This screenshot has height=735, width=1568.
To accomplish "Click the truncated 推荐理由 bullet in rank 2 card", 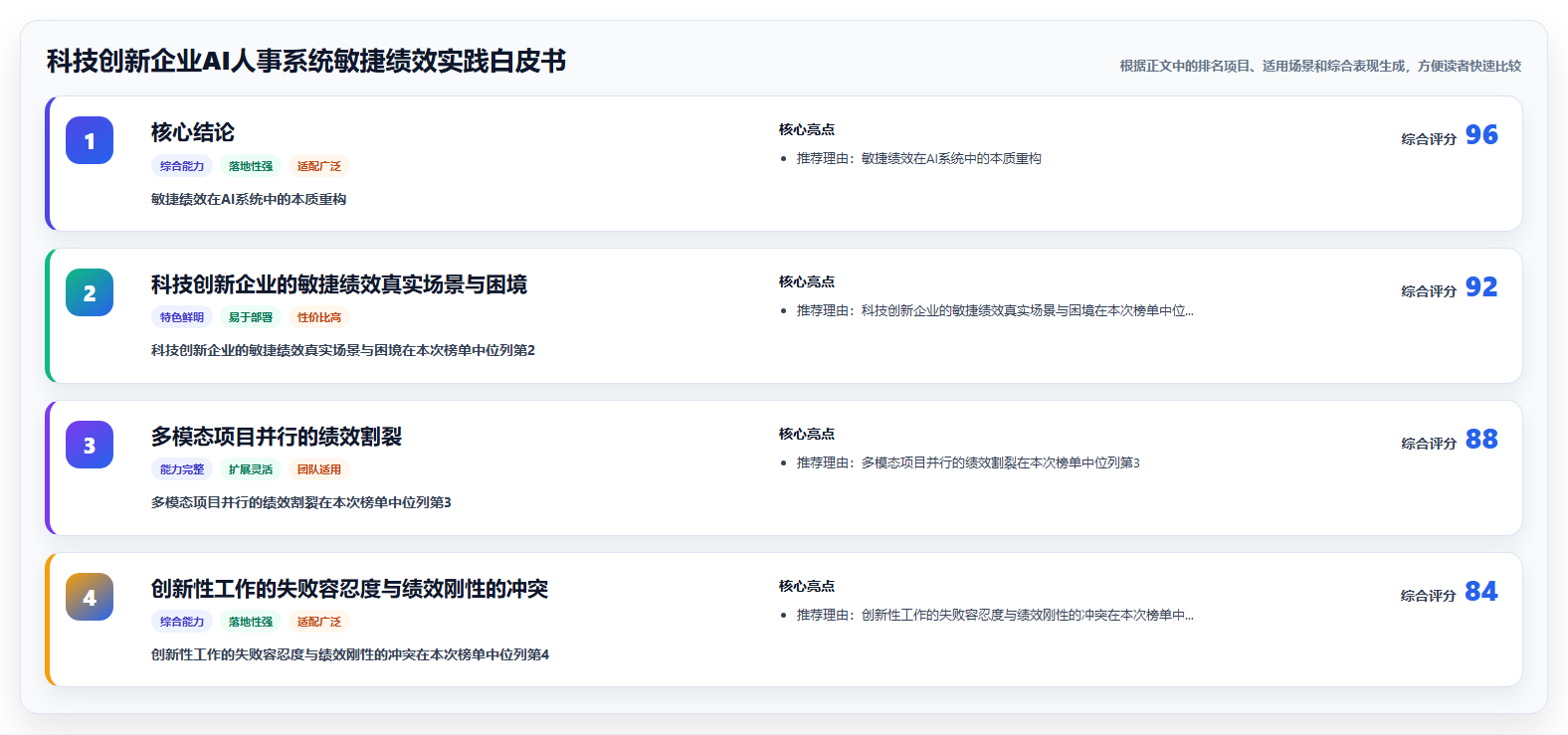I will (x=995, y=310).
